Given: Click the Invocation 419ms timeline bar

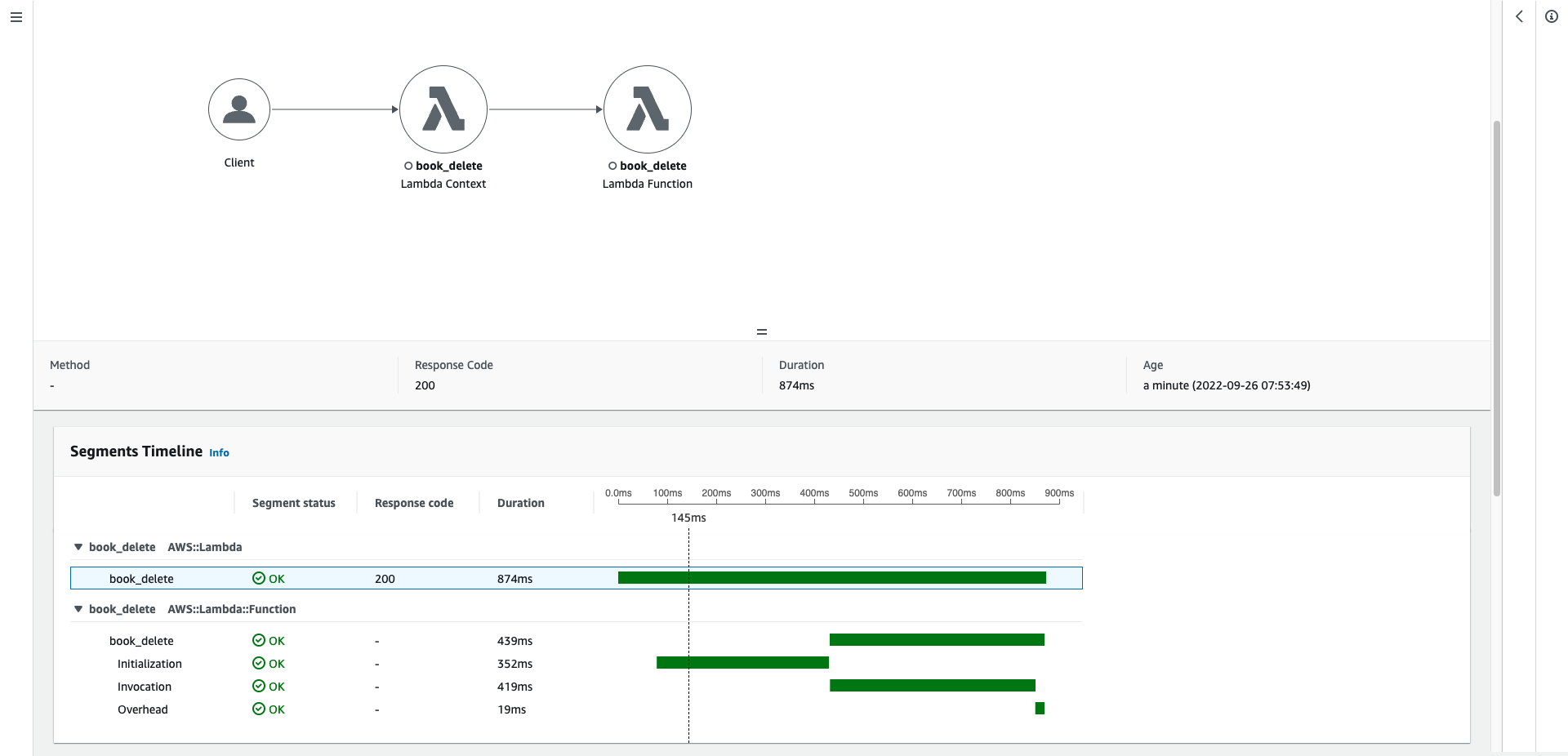Looking at the screenshot, I should (x=933, y=686).
